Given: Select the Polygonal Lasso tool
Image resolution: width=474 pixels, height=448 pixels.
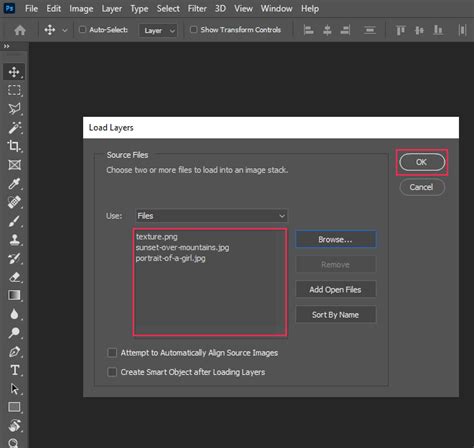Looking at the screenshot, I should pyautogui.click(x=14, y=109).
